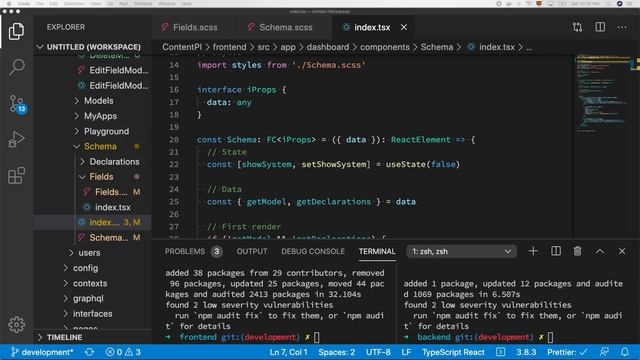Close the bottom panel
Image resolution: width=640 pixels, height=360 pixels.
tap(622, 251)
